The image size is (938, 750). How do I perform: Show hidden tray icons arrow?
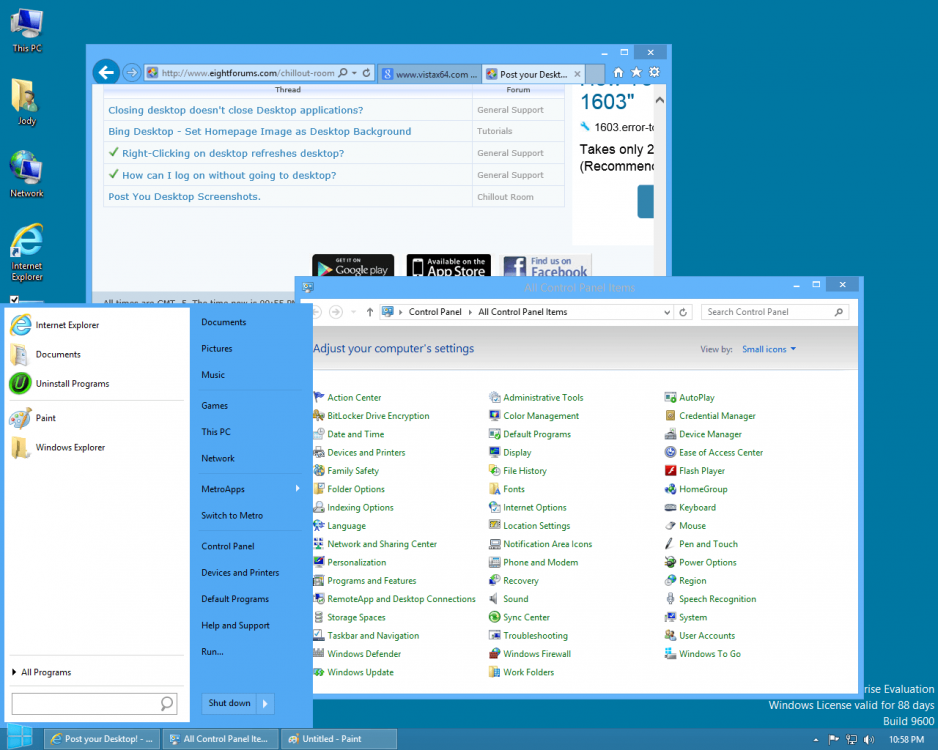[816, 740]
